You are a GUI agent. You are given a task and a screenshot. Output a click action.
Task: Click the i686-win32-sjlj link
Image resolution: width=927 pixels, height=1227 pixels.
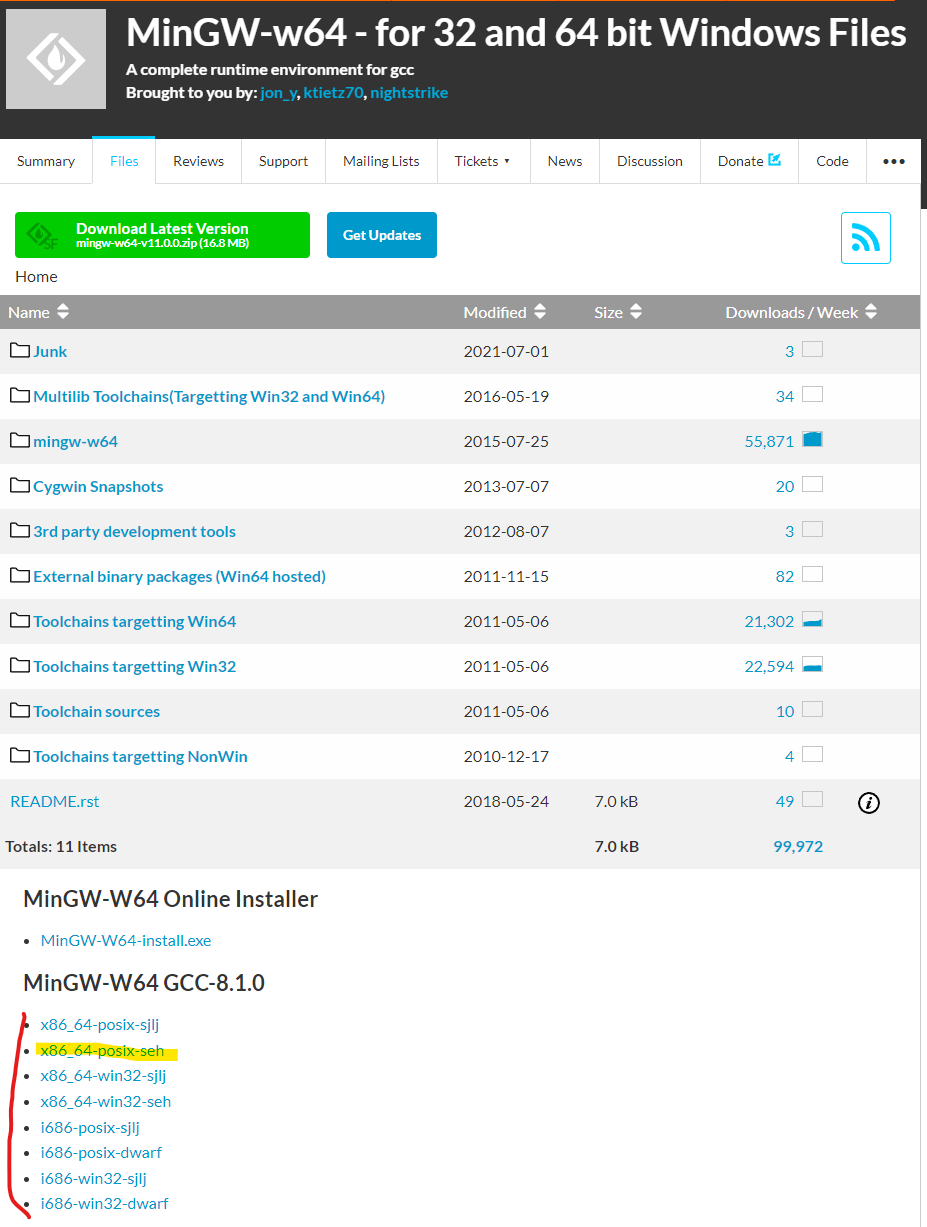(x=94, y=1178)
